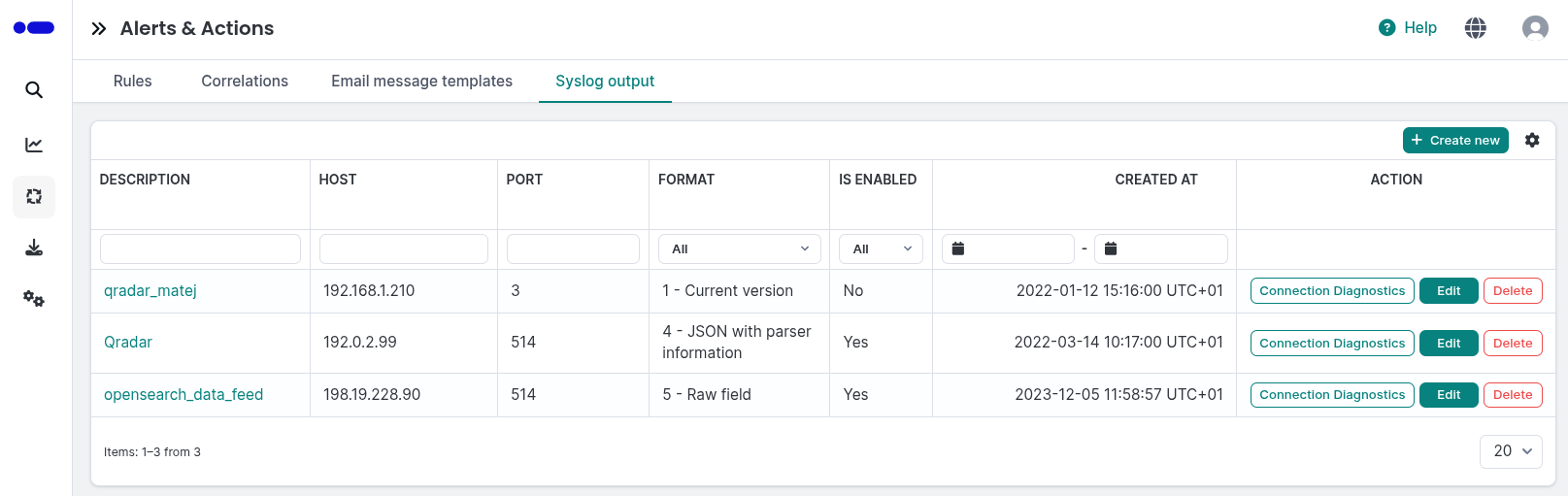Switch to the Rules tab
The height and width of the screenshot is (496, 1568).
133,82
